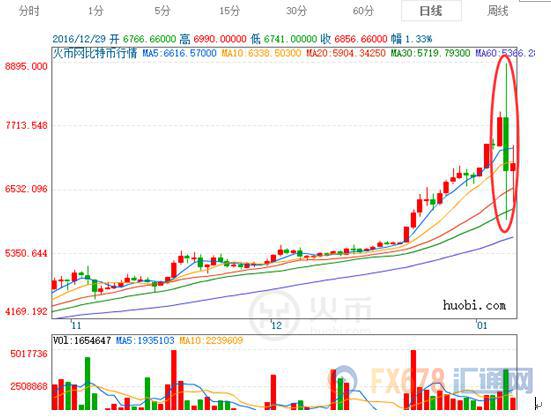The width and height of the screenshot is (551, 417).
Task: Click the VOL:1654647 volume label
Action: 82,340
